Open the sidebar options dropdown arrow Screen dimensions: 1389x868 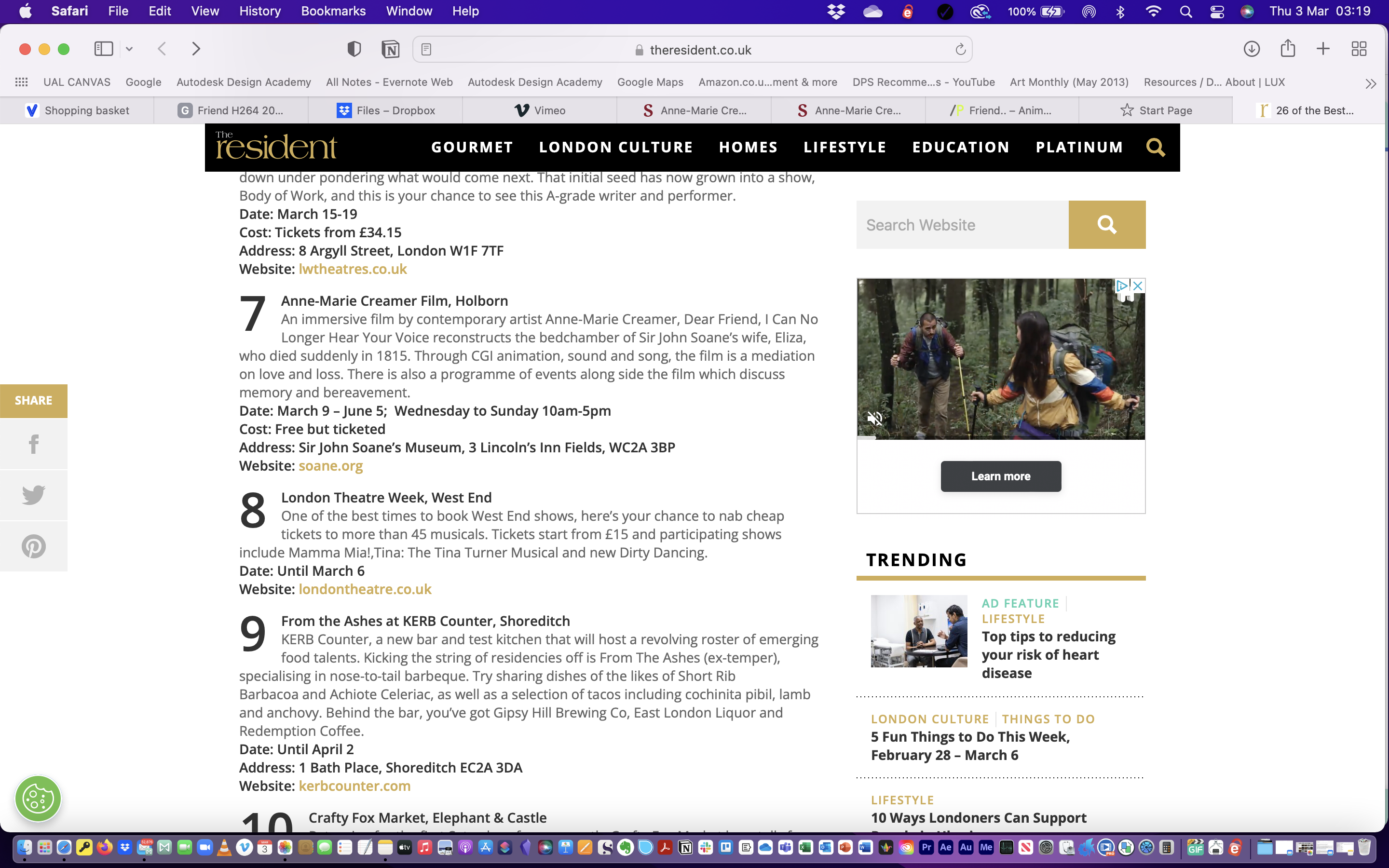pyautogui.click(x=129, y=49)
